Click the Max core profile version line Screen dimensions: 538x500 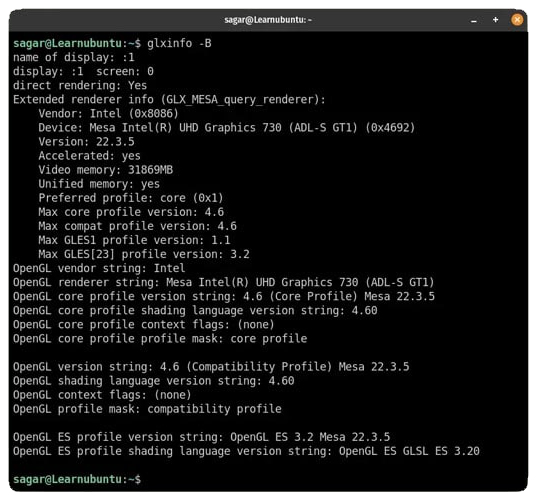click(131, 212)
